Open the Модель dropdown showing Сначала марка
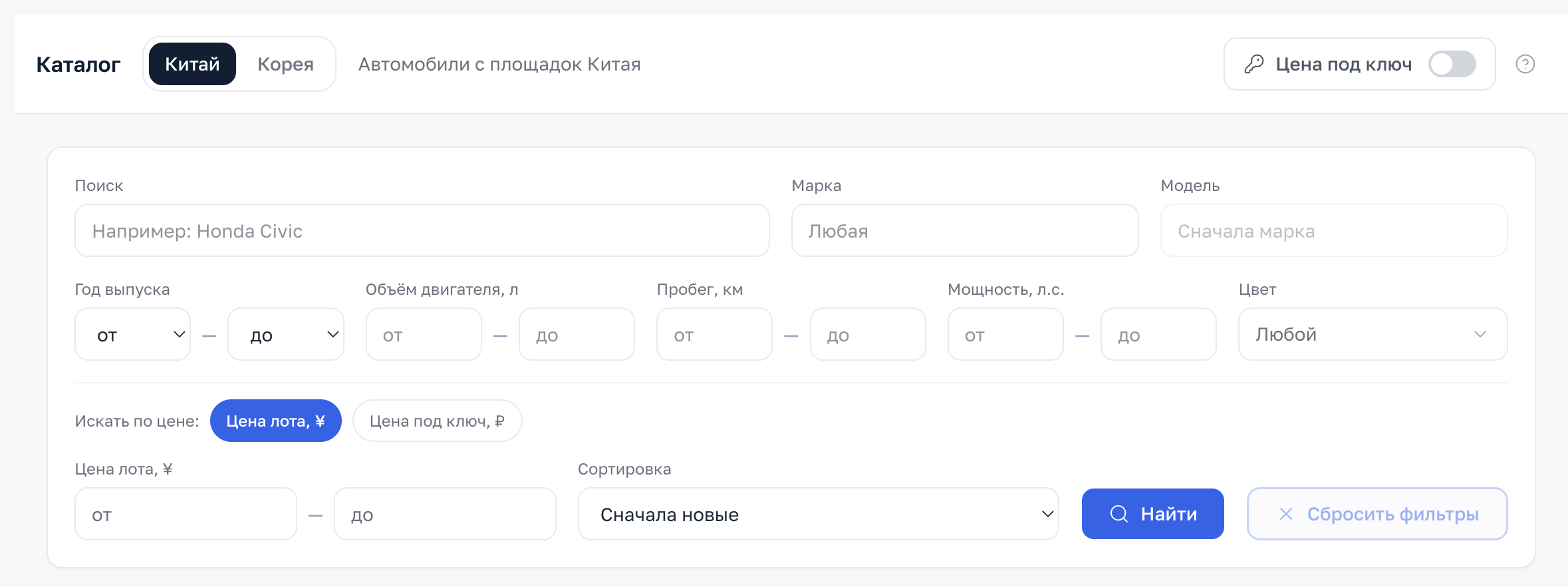Image resolution: width=1568 pixels, height=587 pixels. 1334,230
